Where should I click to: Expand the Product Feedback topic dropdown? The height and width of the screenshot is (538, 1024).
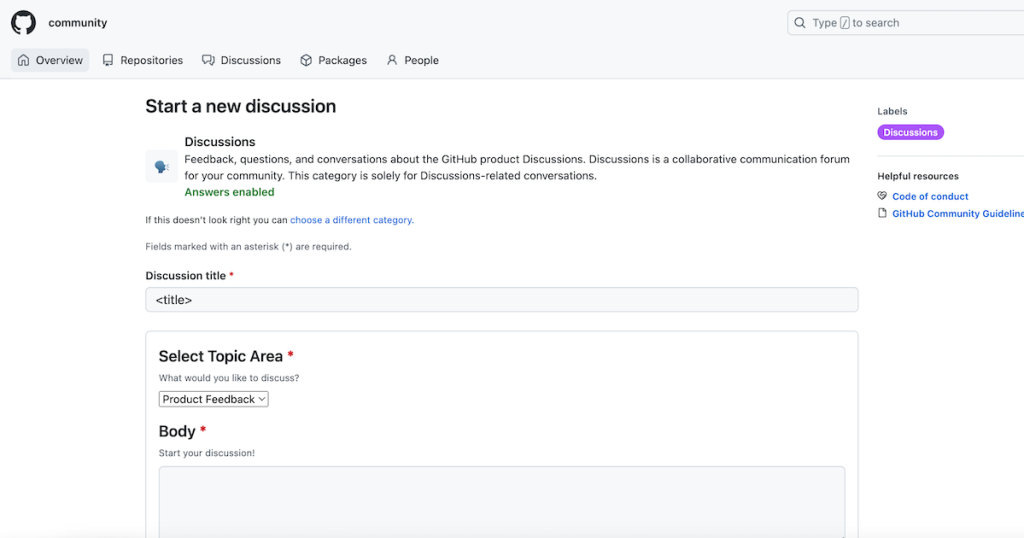click(x=214, y=399)
